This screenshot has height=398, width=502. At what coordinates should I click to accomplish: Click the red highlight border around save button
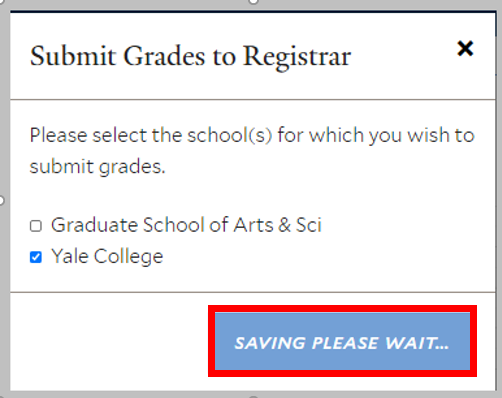tap(342, 308)
